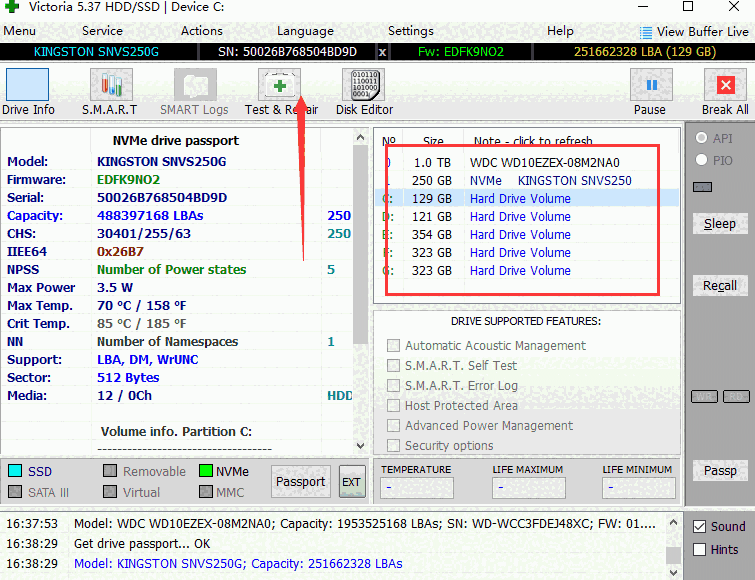Select the D: 121 GB volume row
The height and width of the screenshot is (580, 755).
(x=527, y=217)
